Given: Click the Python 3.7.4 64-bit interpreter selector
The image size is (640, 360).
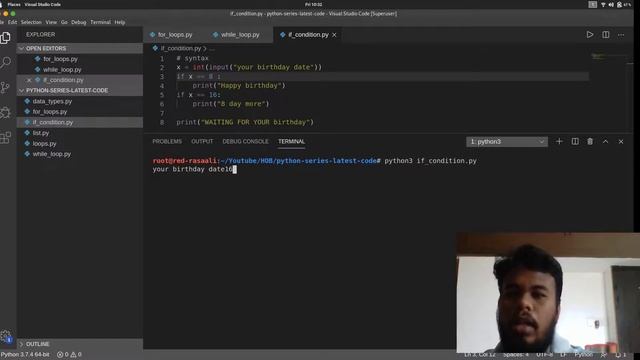Looking at the screenshot, I should 25,354.
